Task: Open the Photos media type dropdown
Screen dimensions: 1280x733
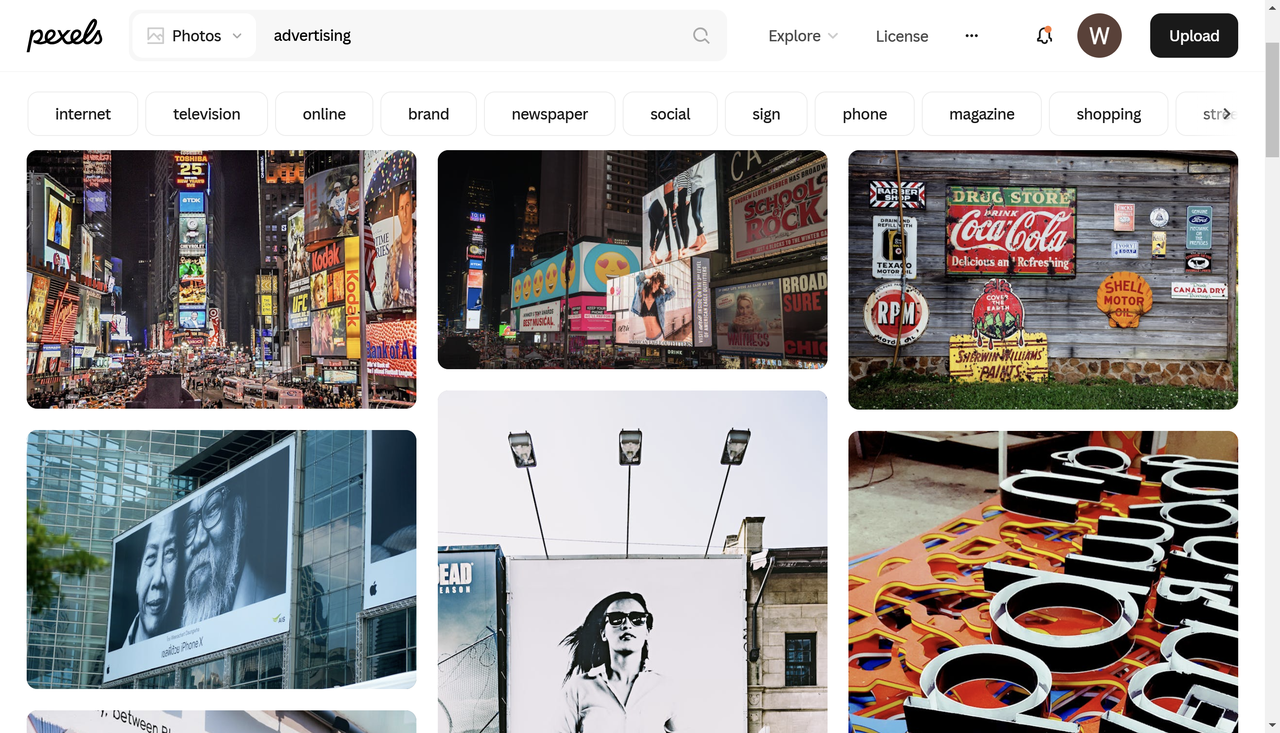Action: coord(194,35)
